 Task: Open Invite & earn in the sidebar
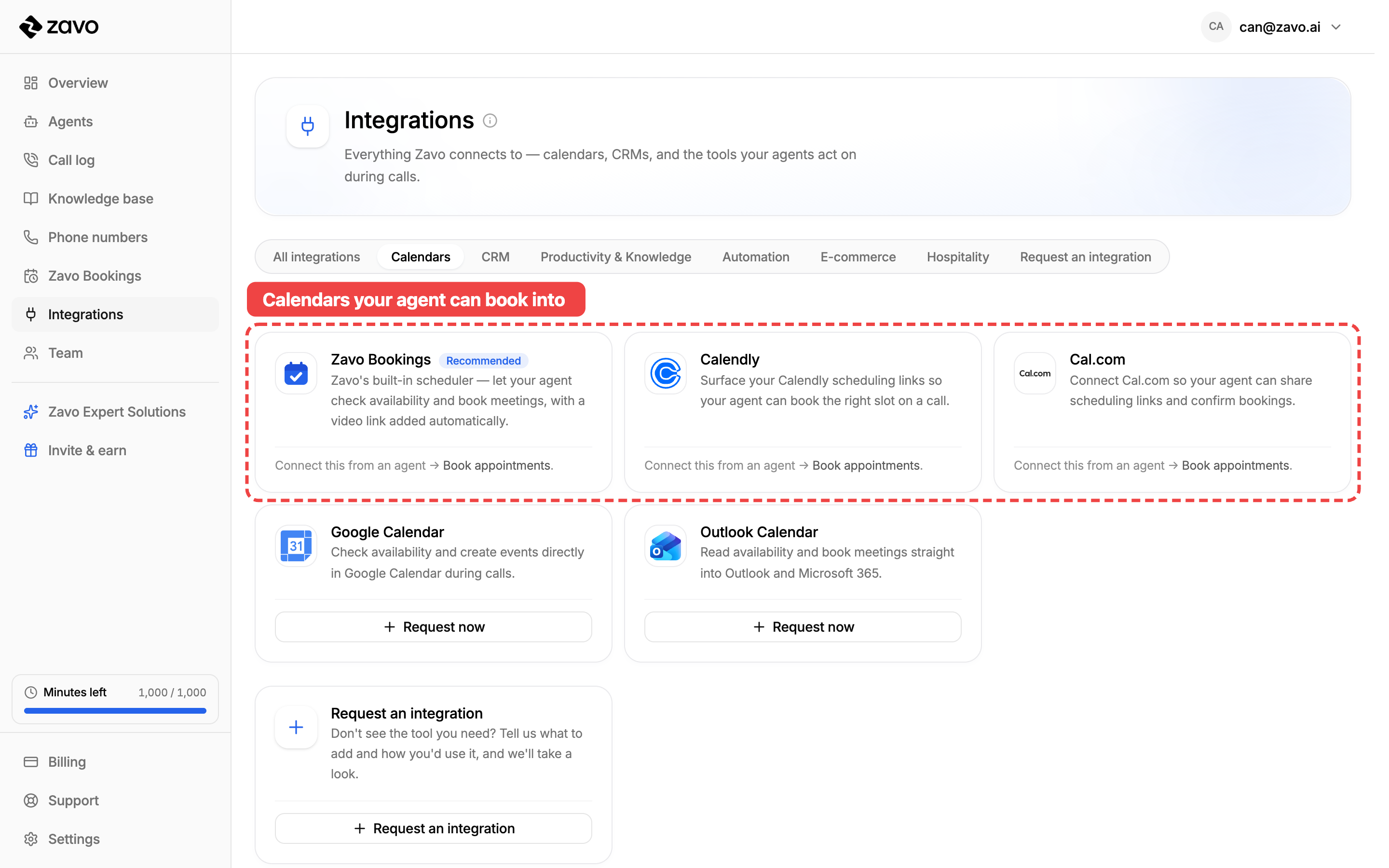tap(115, 451)
